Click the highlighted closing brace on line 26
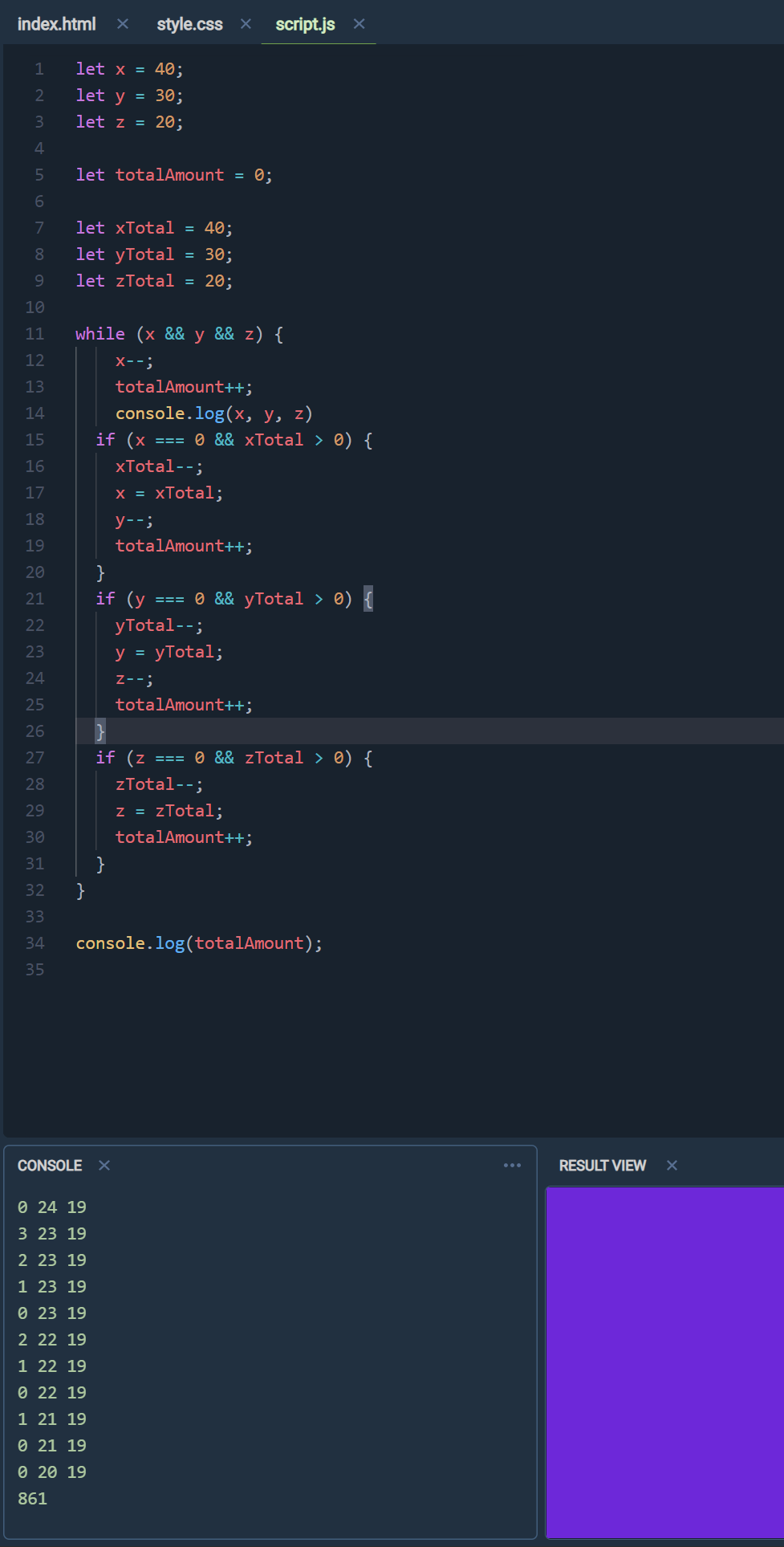 (100, 731)
